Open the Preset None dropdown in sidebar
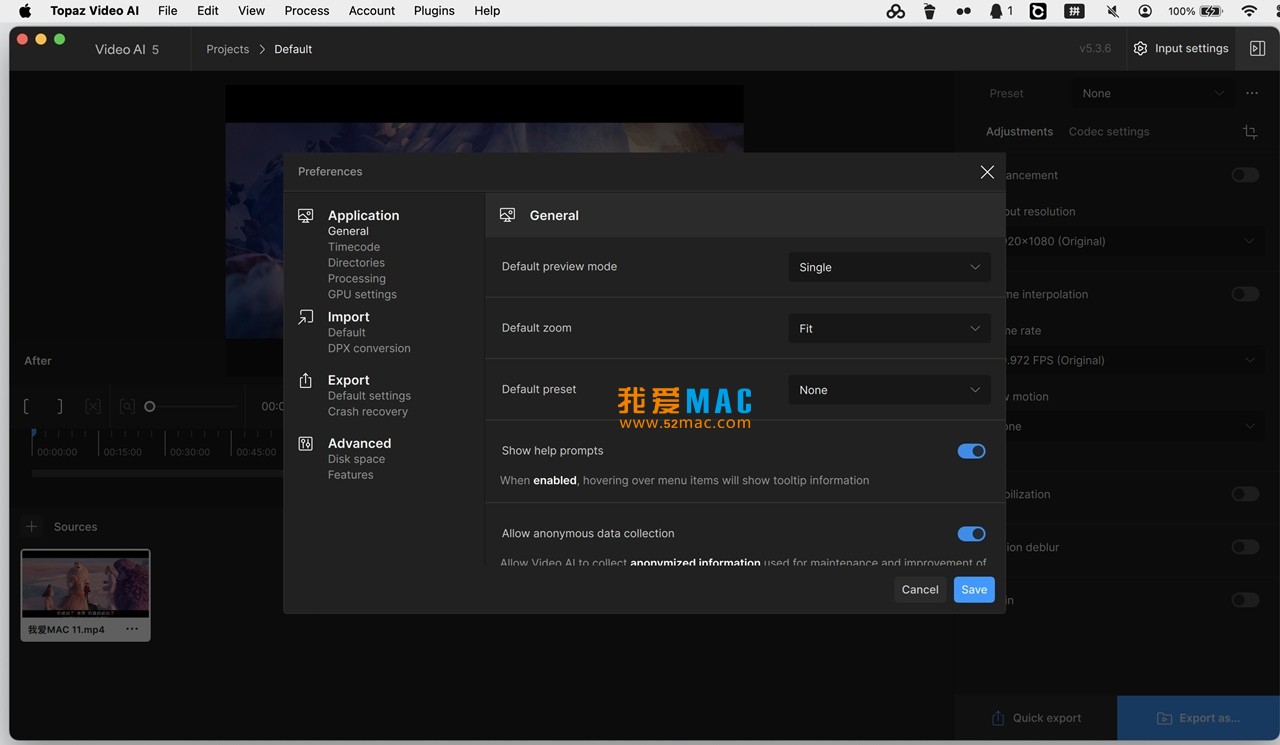The width and height of the screenshot is (1280, 745). (1152, 93)
